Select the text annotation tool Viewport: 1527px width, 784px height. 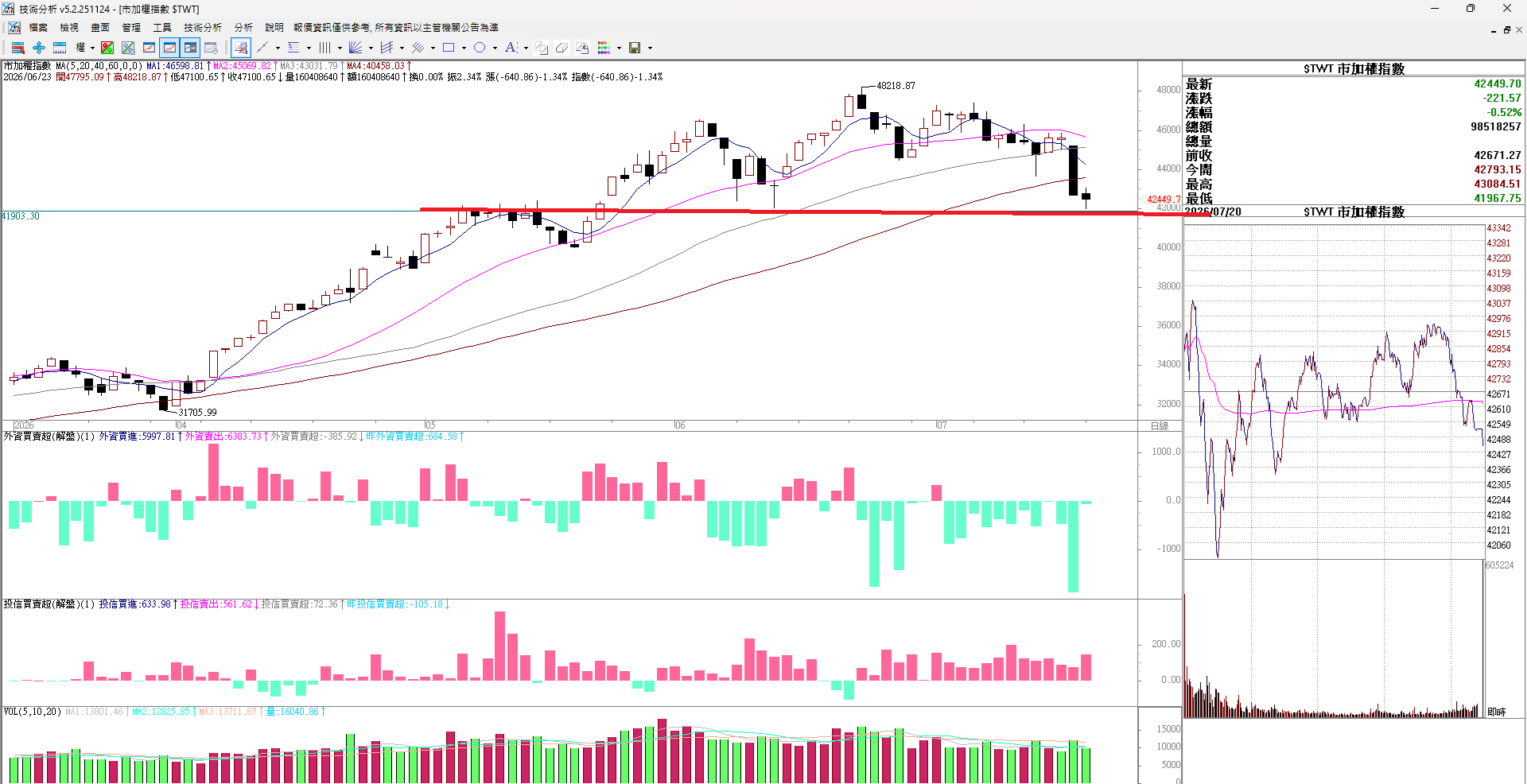[x=511, y=48]
